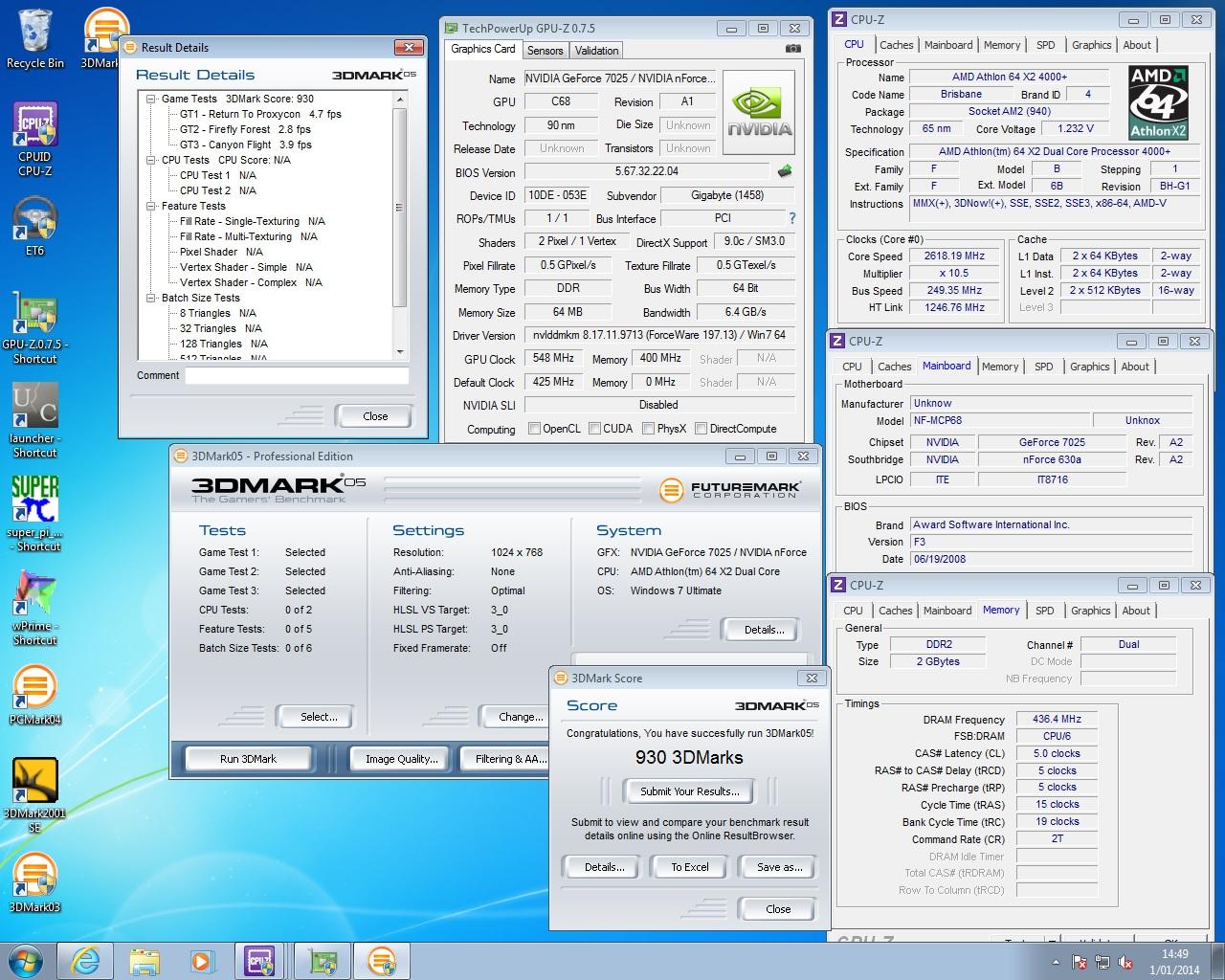Switch to Validation tab in GPU-Z
The image size is (1225, 980).
(597, 50)
